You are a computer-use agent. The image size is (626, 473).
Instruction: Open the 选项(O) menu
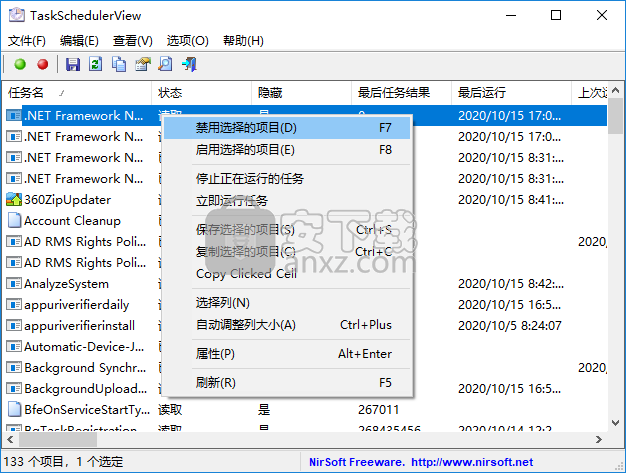(187, 40)
